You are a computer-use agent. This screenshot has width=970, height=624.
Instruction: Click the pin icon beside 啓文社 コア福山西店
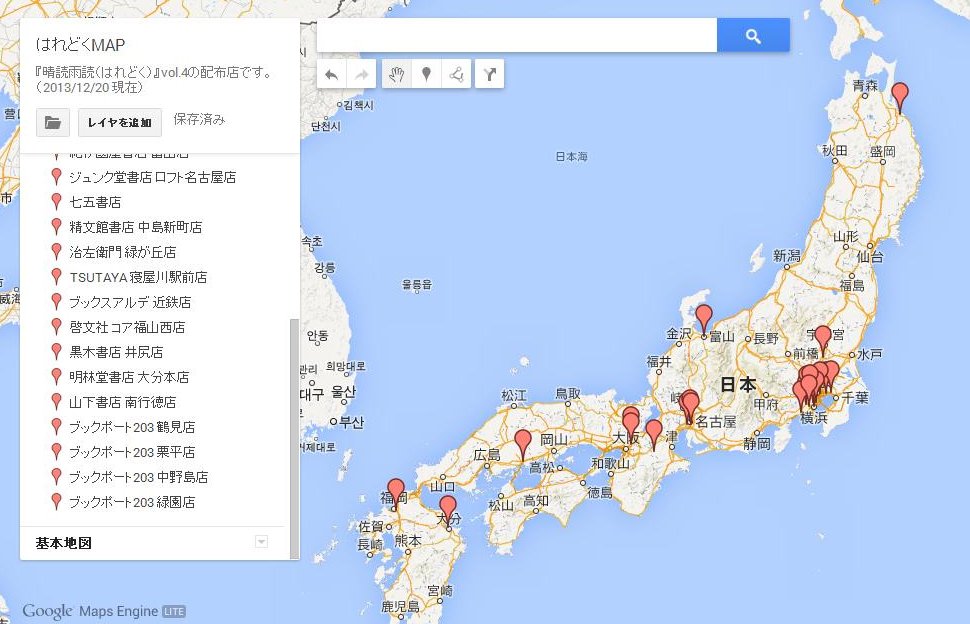(56, 327)
